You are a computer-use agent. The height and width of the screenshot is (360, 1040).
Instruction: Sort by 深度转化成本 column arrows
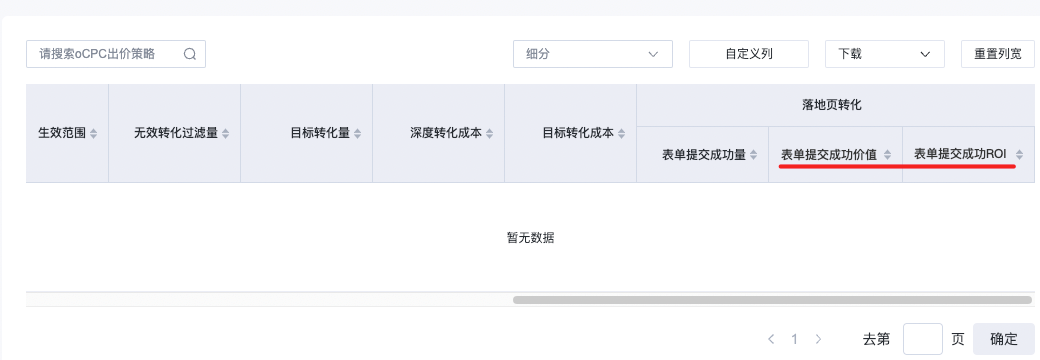(x=489, y=134)
